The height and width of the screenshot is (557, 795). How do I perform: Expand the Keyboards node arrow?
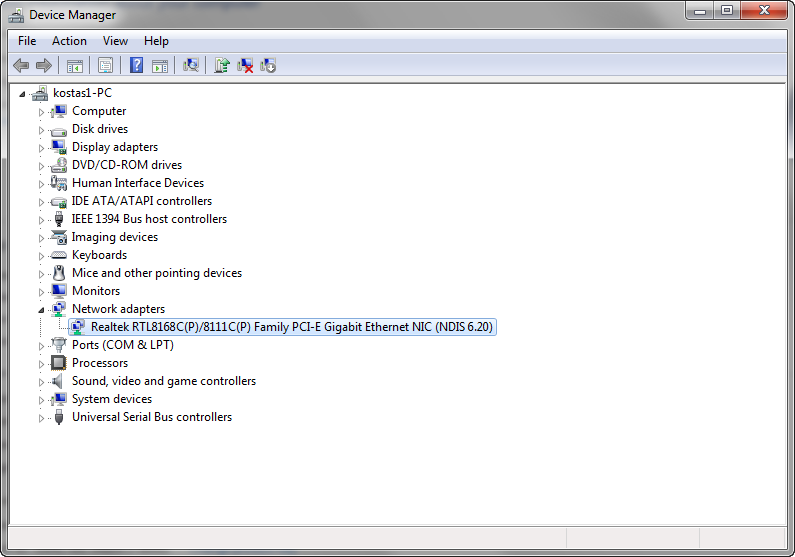coord(41,256)
